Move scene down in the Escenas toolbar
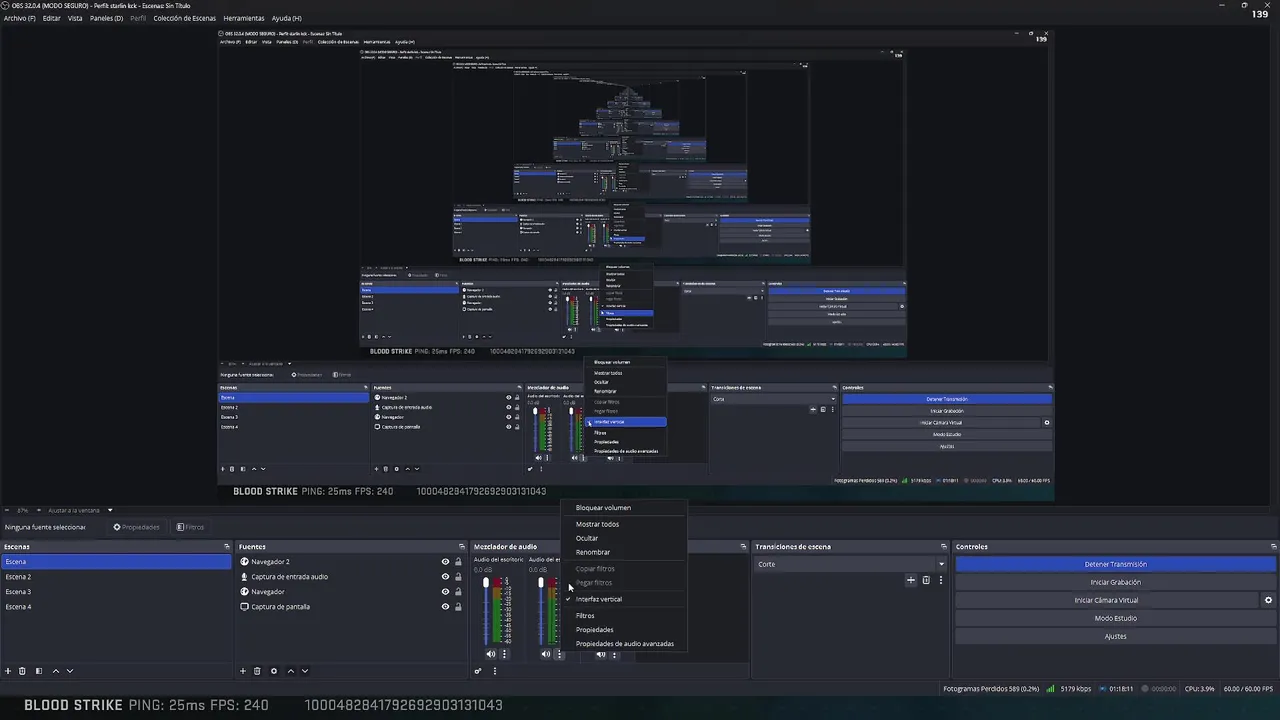Screen dimensions: 1280x720 coord(69,671)
